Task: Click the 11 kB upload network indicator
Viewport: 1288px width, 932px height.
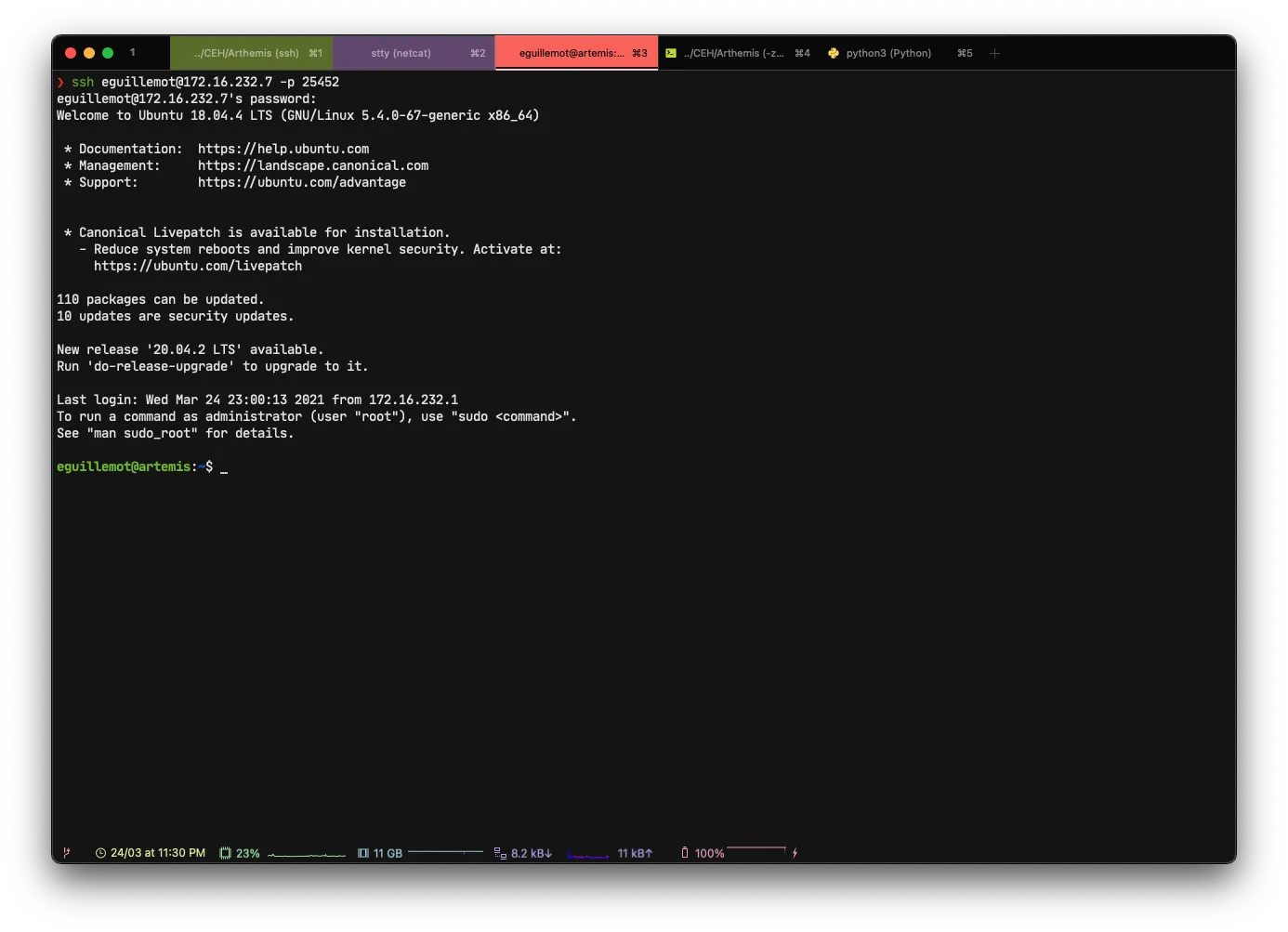Action: (635, 853)
